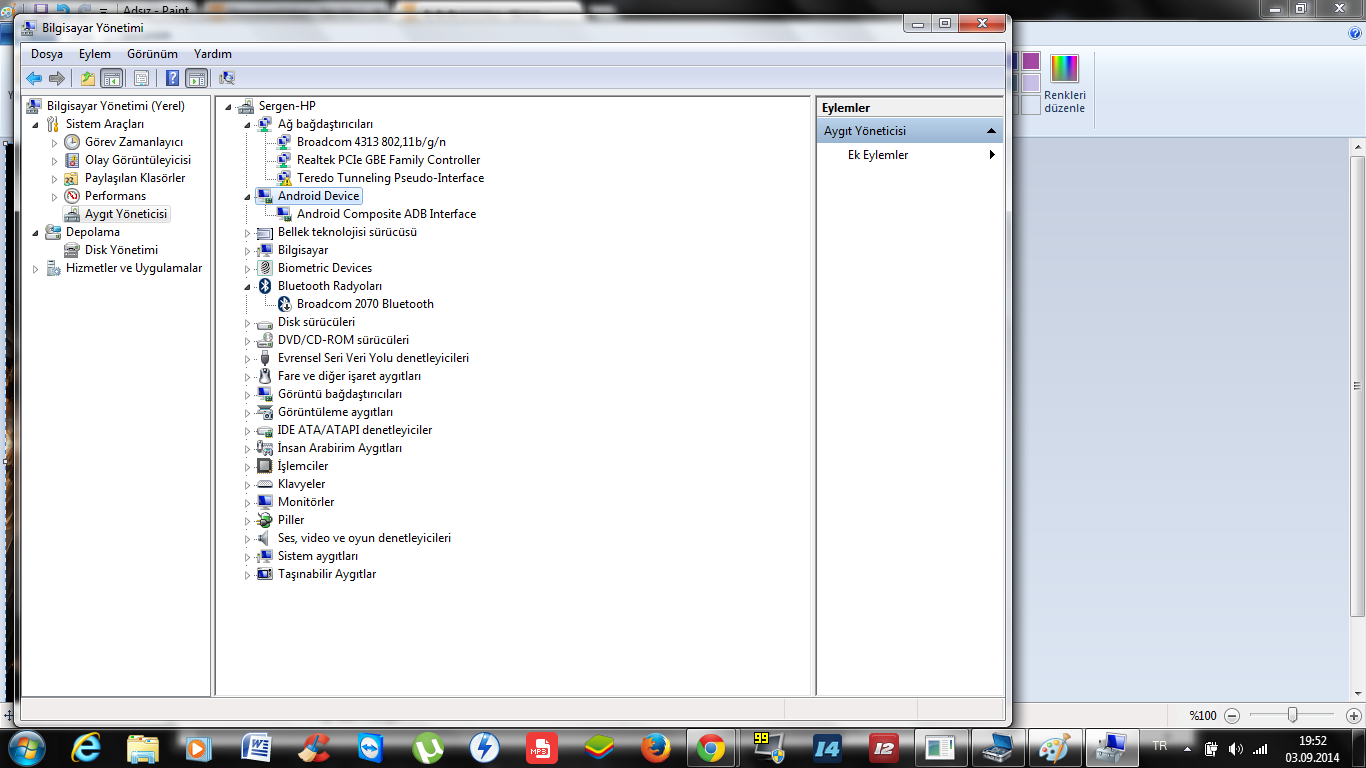Open uTorrent from the taskbar
The image size is (1366, 768).
point(428,747)
